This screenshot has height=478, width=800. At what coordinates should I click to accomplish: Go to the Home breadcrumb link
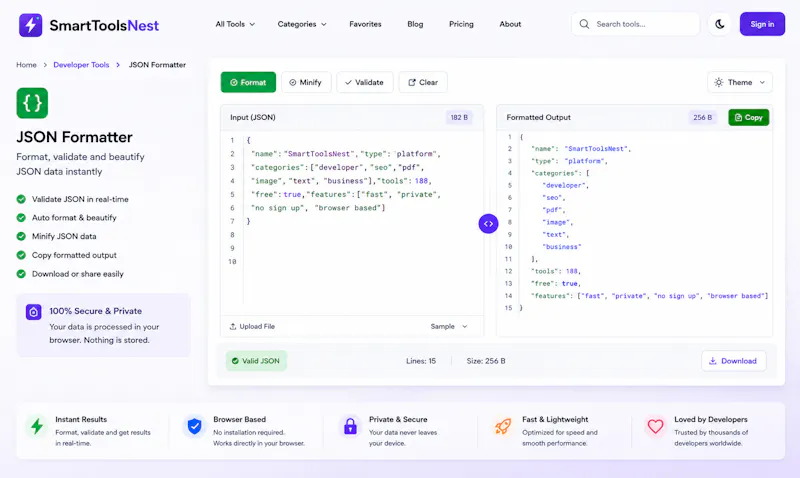click(x=26, y=65)
